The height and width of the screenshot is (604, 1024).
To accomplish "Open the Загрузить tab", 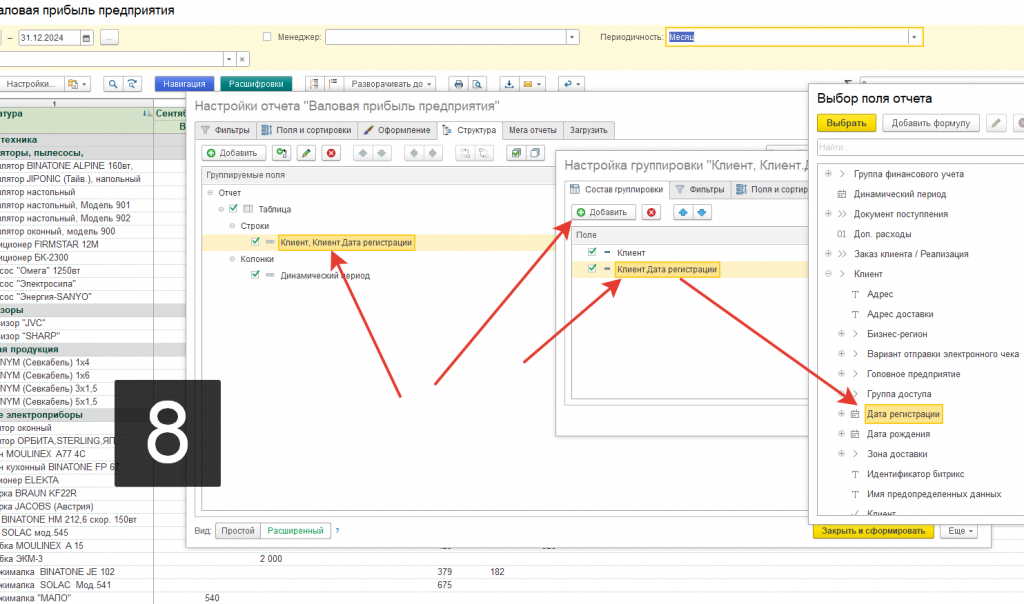I will pos(588,130).
